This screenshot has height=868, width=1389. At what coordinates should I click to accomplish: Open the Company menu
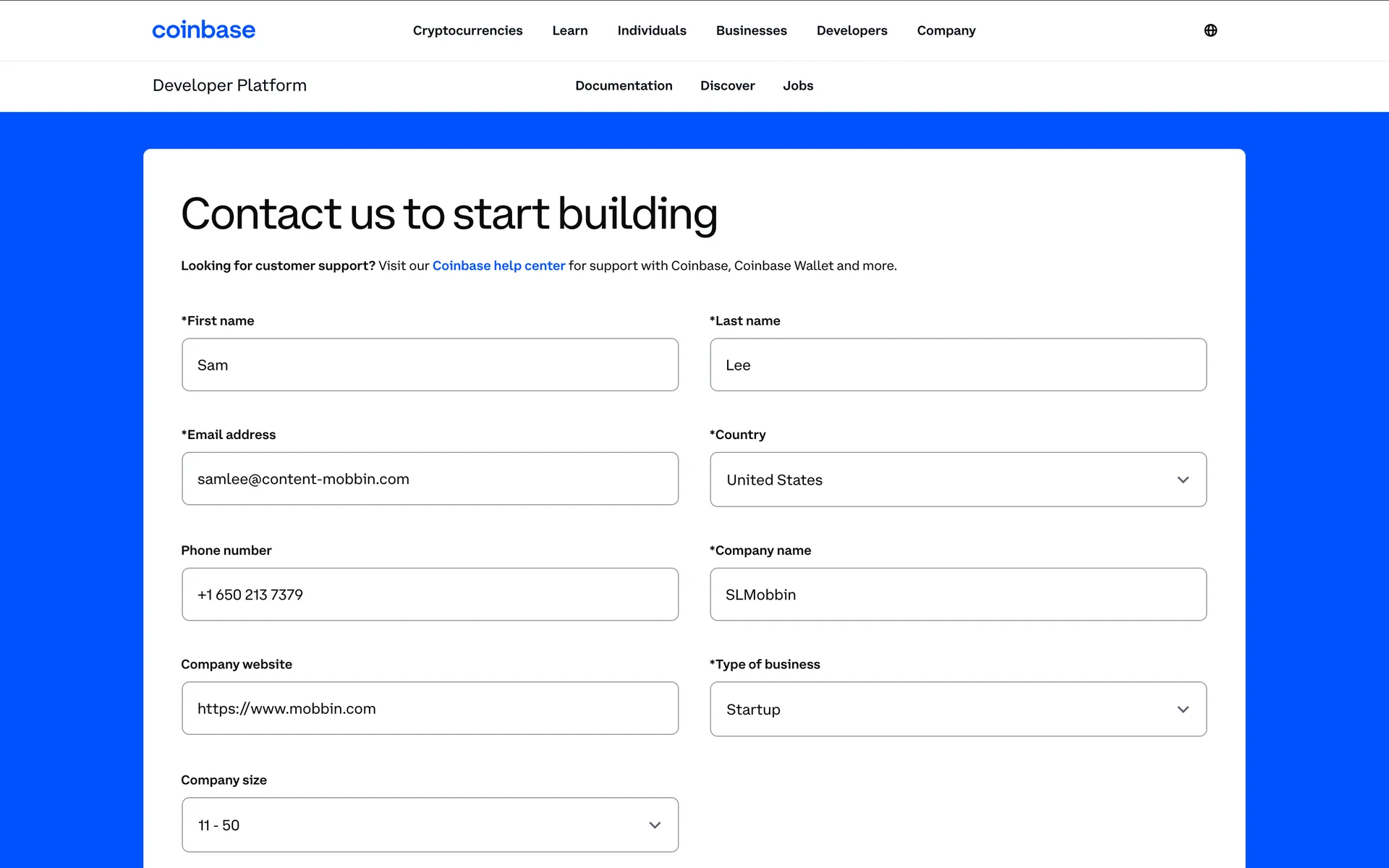pos(946,30)
